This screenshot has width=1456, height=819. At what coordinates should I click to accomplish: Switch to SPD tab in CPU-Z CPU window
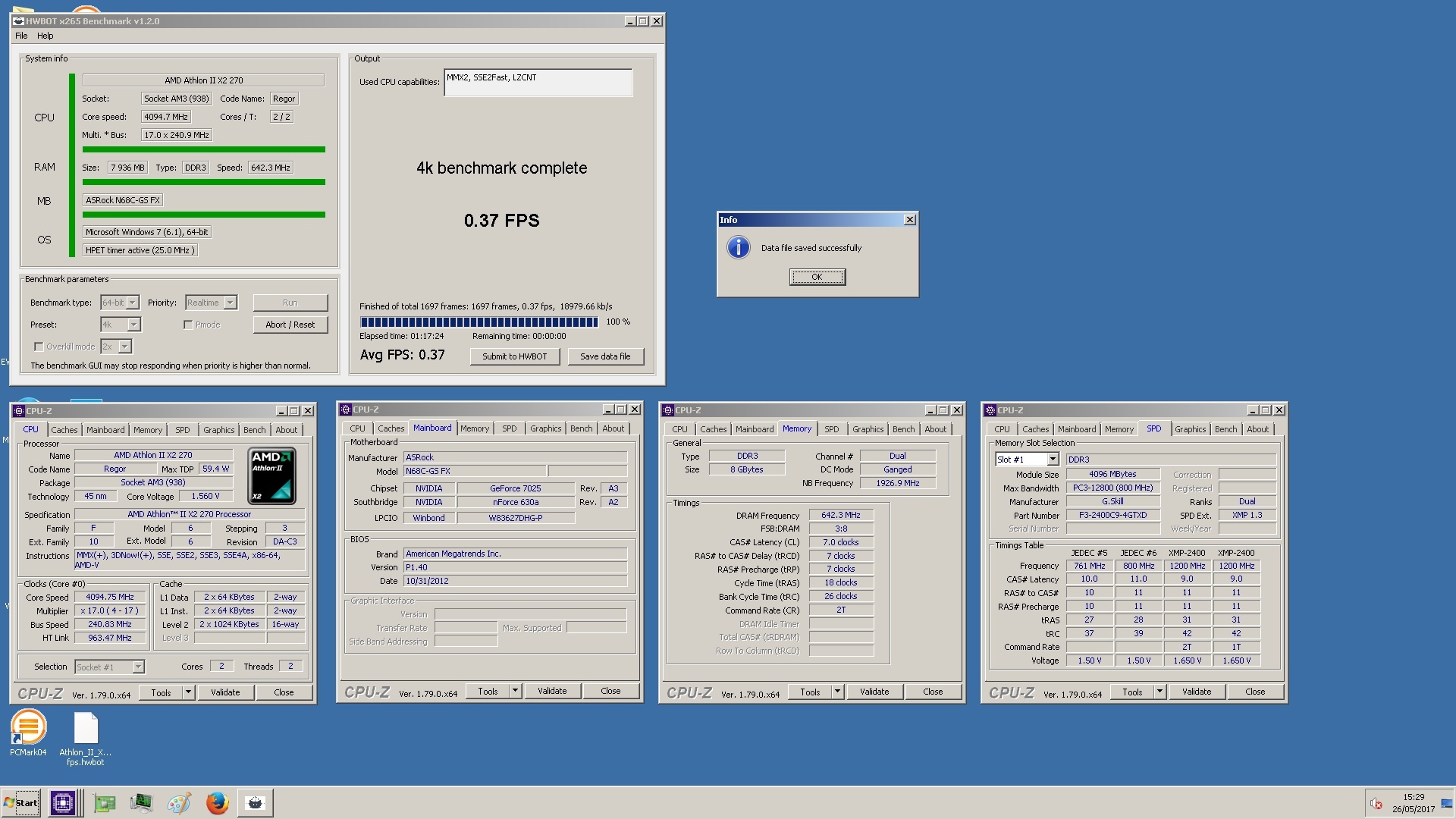click(x=183, y=430)
